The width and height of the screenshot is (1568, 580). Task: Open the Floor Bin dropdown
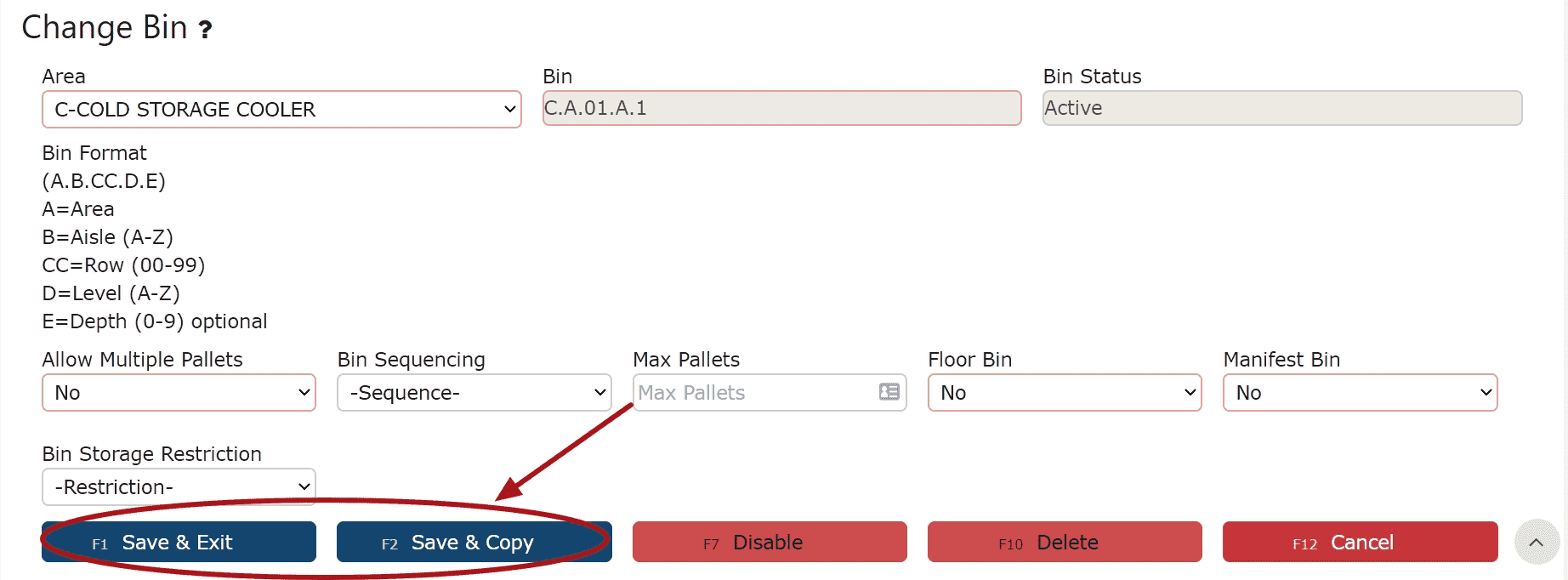1065,392
